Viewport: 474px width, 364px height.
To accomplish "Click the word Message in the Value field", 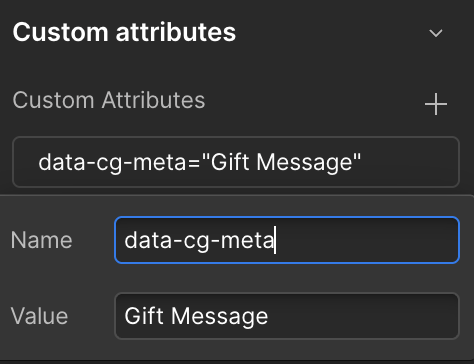I will point(220,317).
